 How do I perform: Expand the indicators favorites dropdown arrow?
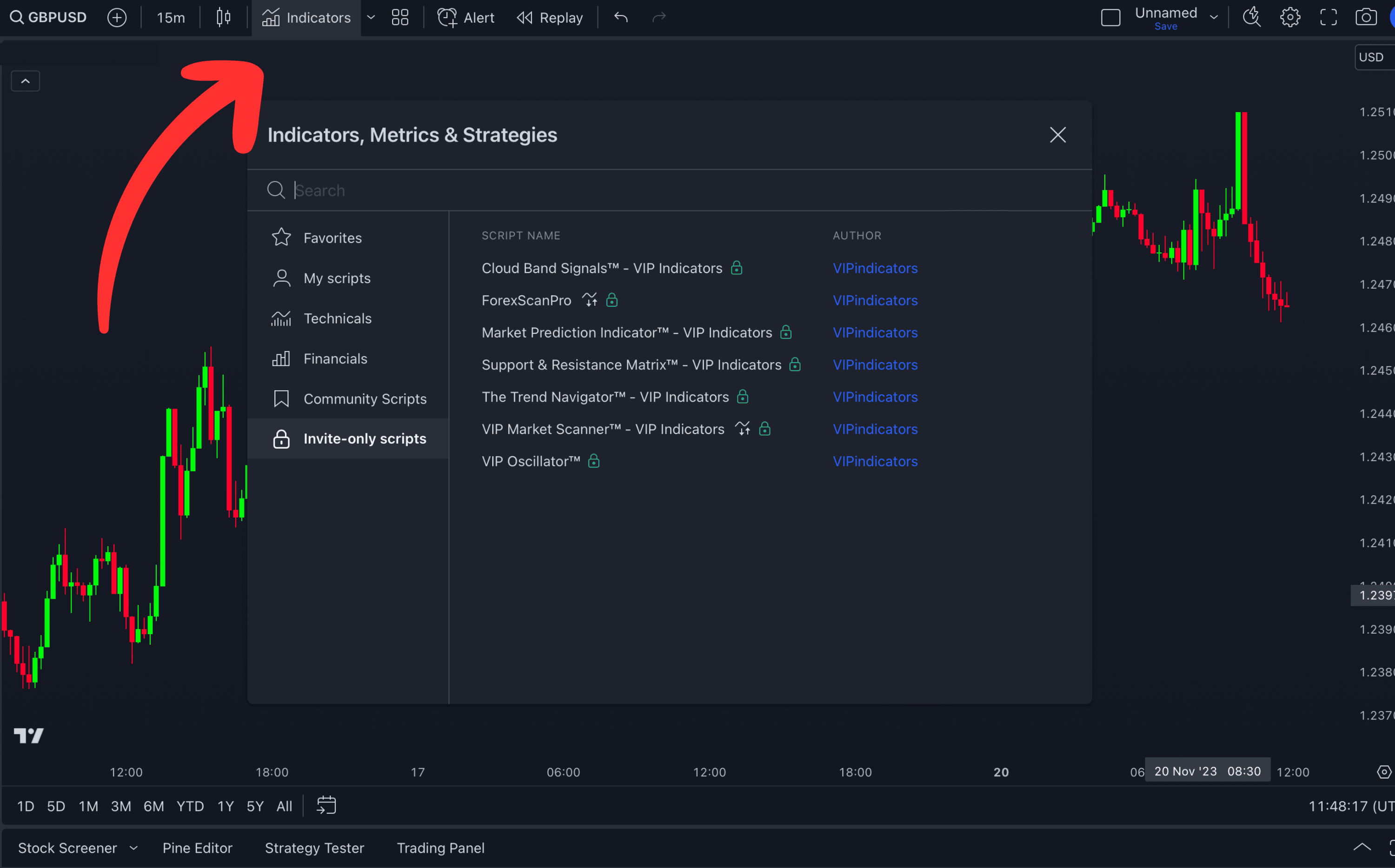[x=371, y=18]
